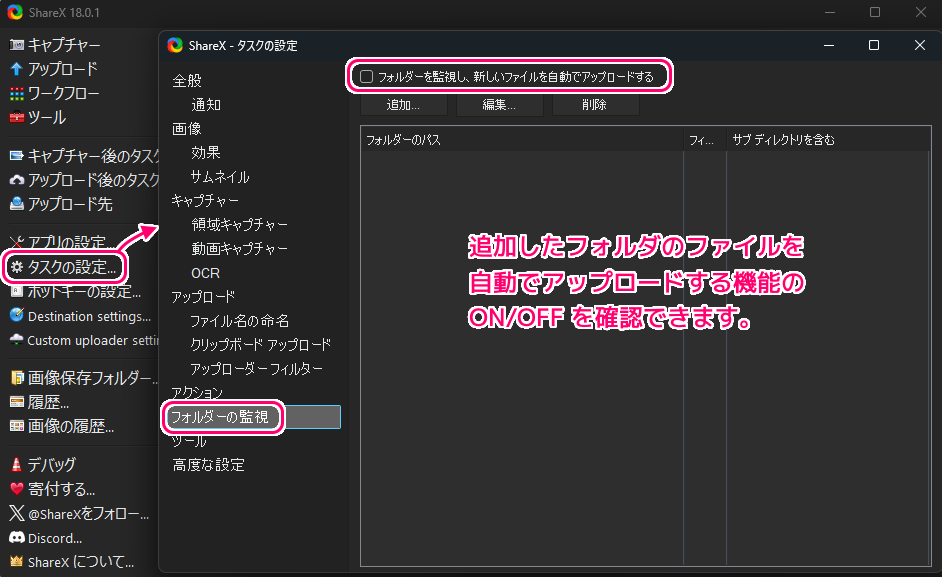Open the 履歴 window
942x577 pixels.
pyautogui.click(x=45, y=402)
